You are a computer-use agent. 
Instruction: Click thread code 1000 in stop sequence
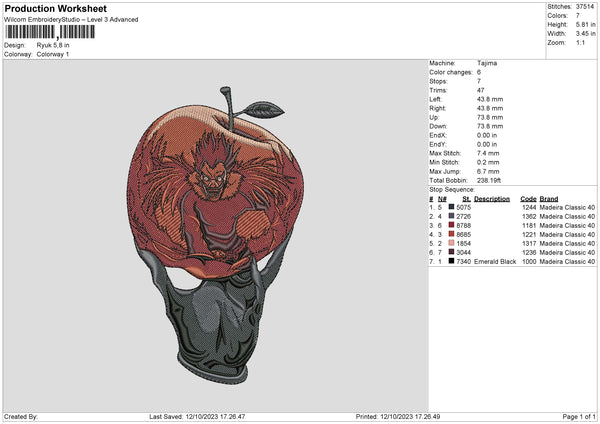point(529,261)
